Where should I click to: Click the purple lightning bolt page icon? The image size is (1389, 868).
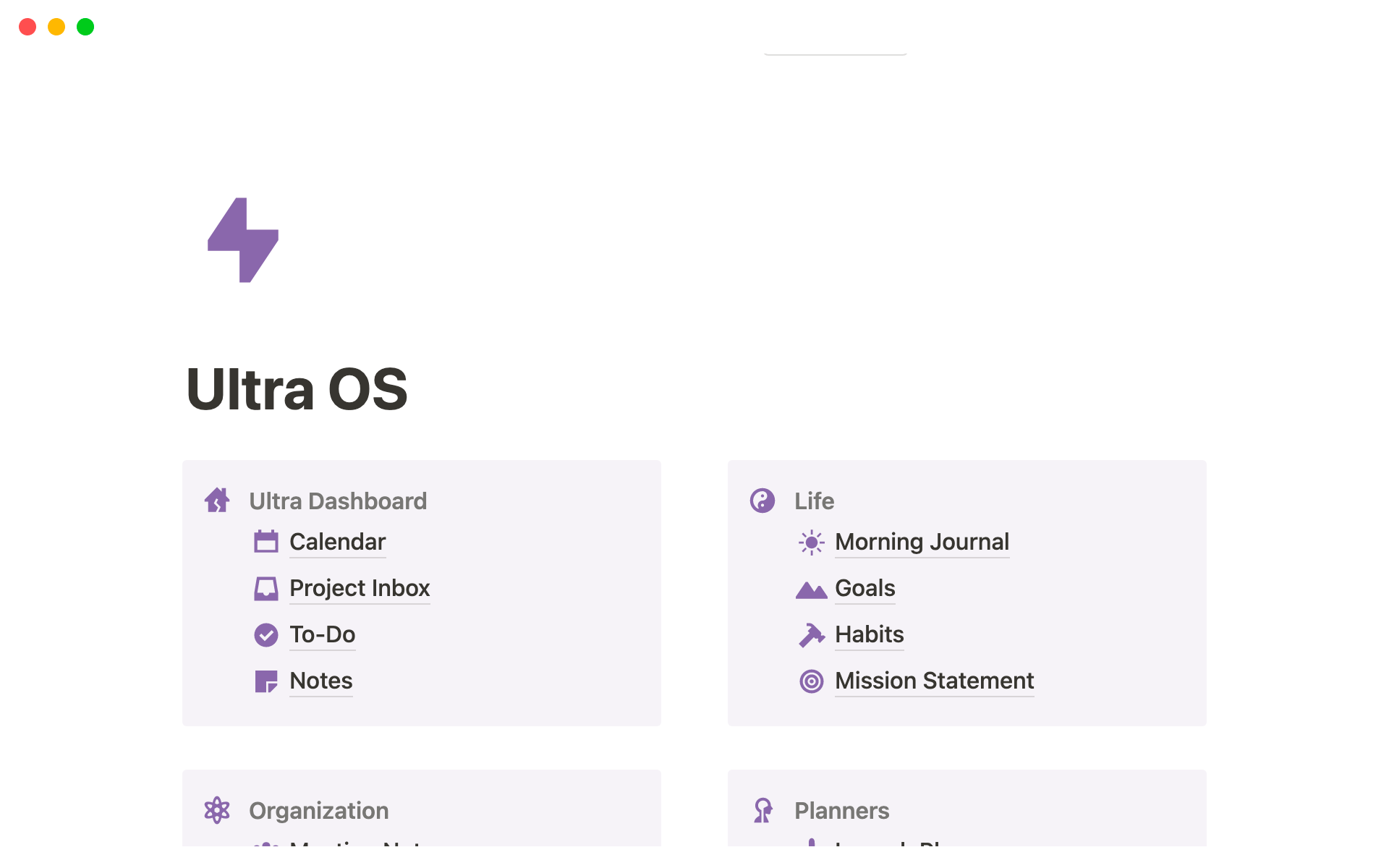(x=243, y=240)
